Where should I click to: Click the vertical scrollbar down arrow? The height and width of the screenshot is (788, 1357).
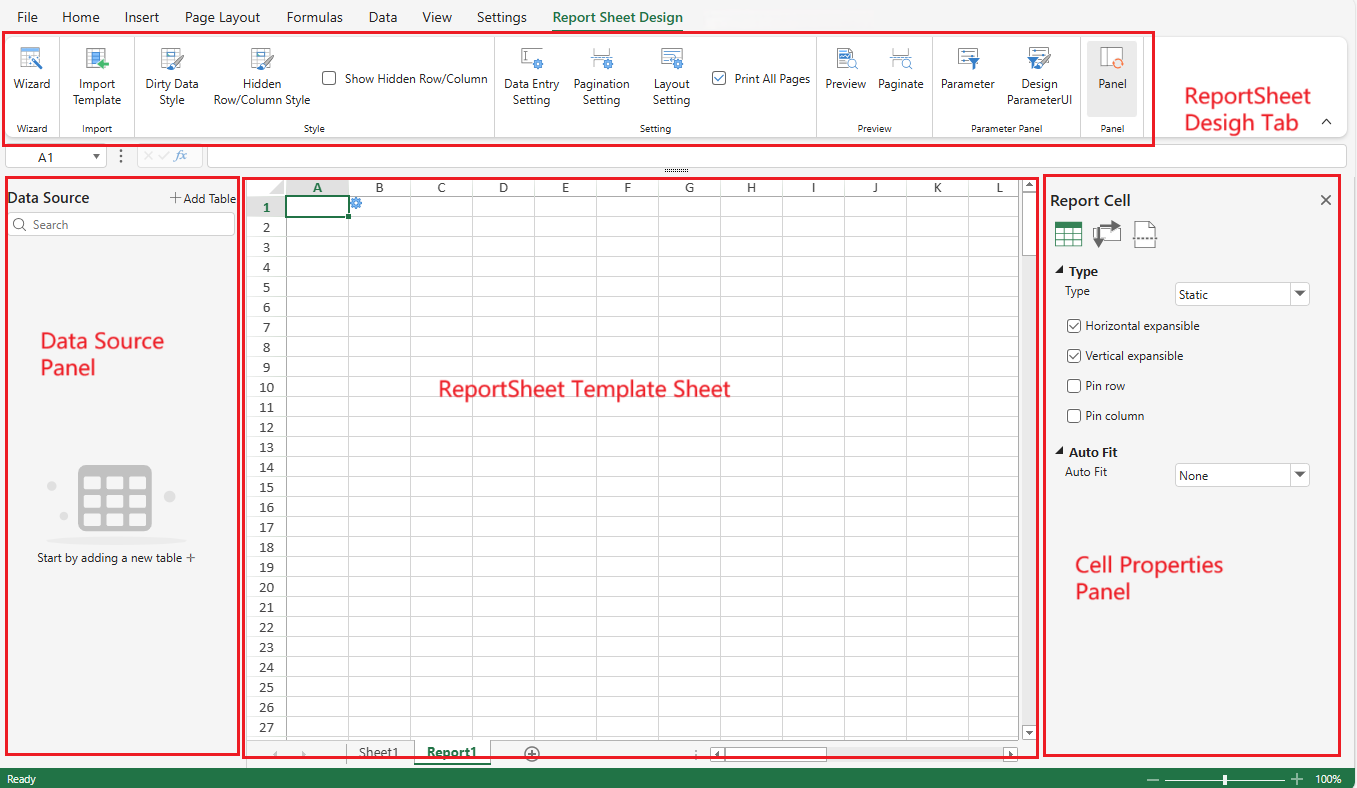pyautogui.click(x=1028, y=733)
